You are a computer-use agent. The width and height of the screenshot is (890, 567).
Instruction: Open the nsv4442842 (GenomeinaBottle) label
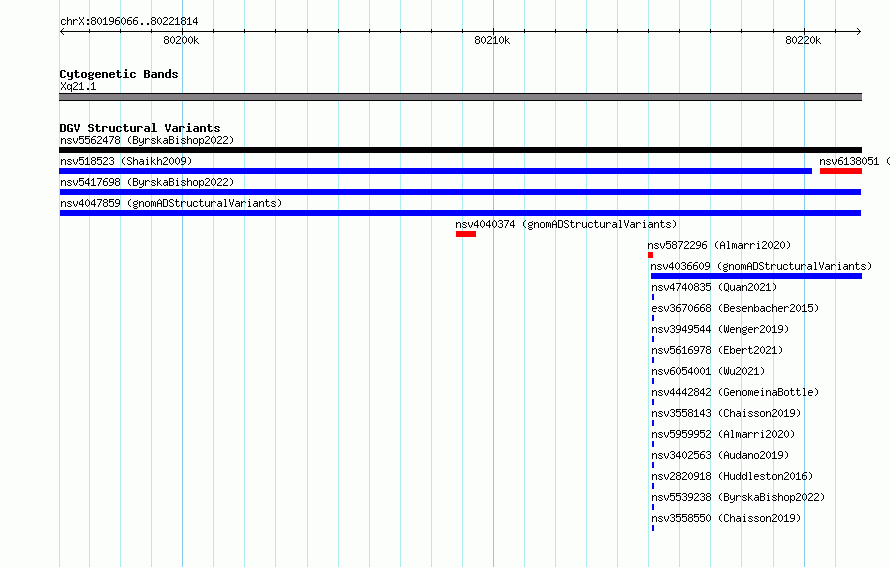(x=735, y=392)
